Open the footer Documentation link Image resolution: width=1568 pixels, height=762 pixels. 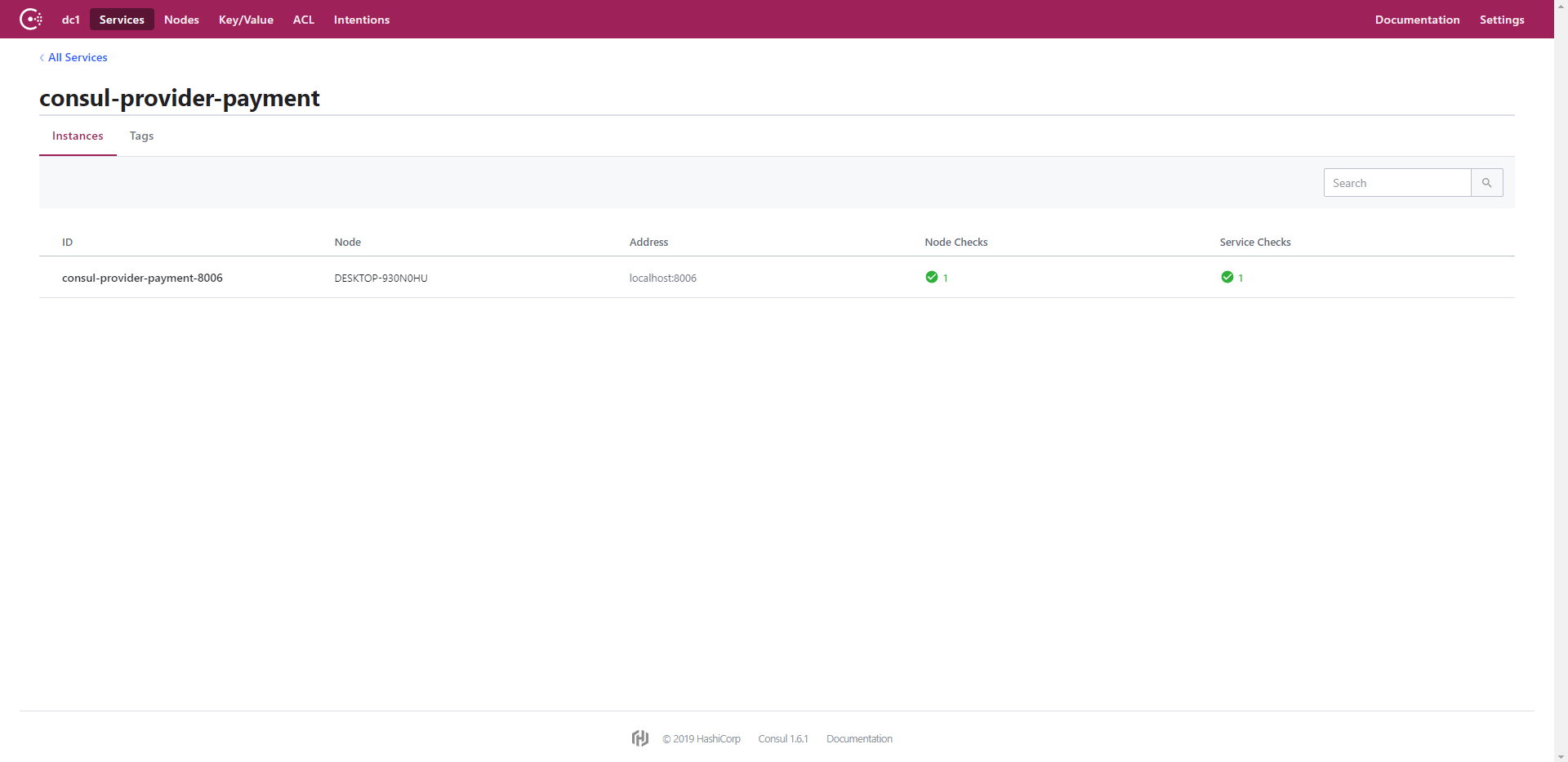pyautogui.click(x=859, y=738)
